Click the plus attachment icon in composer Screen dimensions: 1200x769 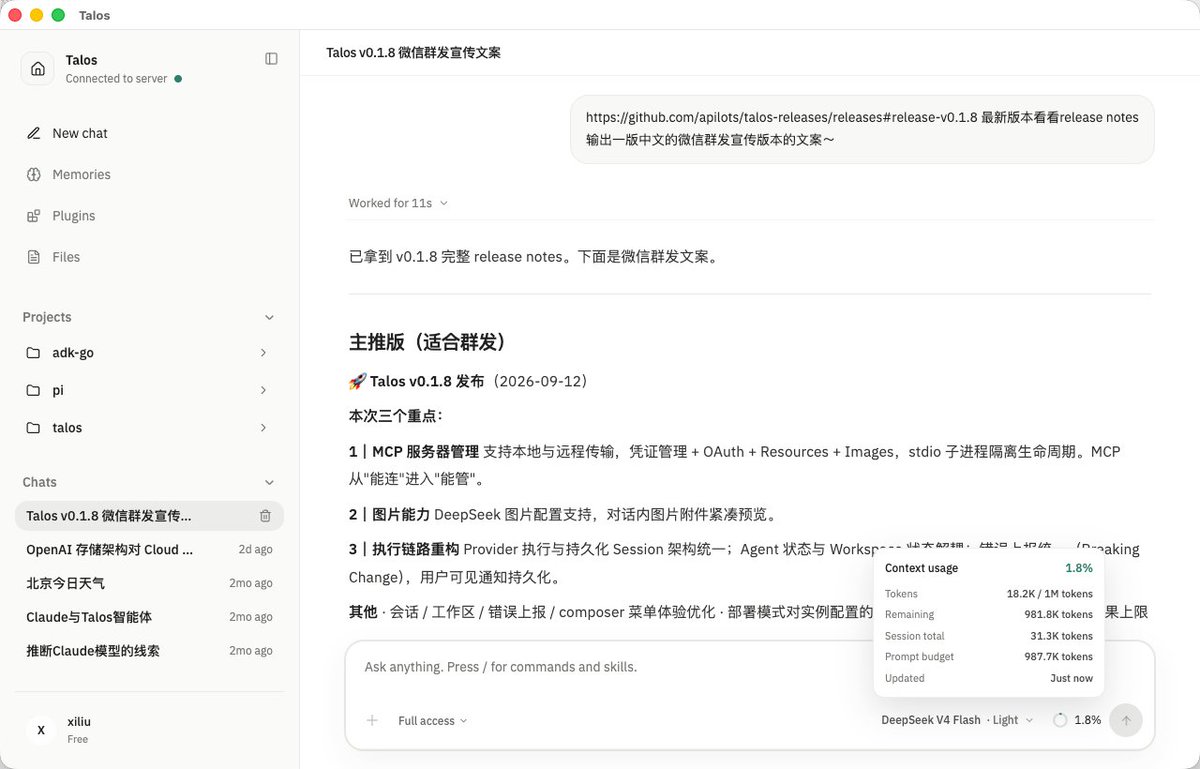point(372,720)
